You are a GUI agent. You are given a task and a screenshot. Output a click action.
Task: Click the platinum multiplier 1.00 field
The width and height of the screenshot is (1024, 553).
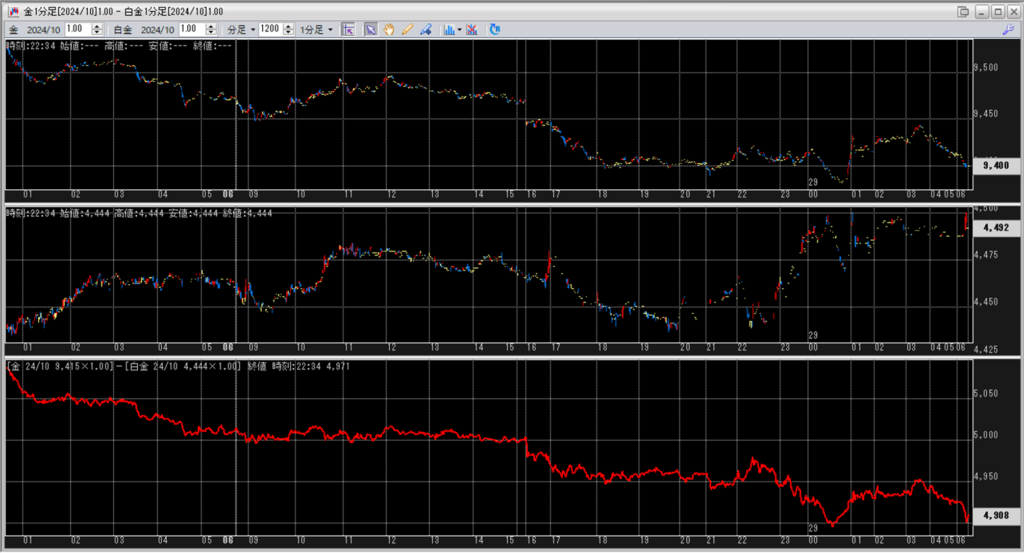(x=194, y=29)
